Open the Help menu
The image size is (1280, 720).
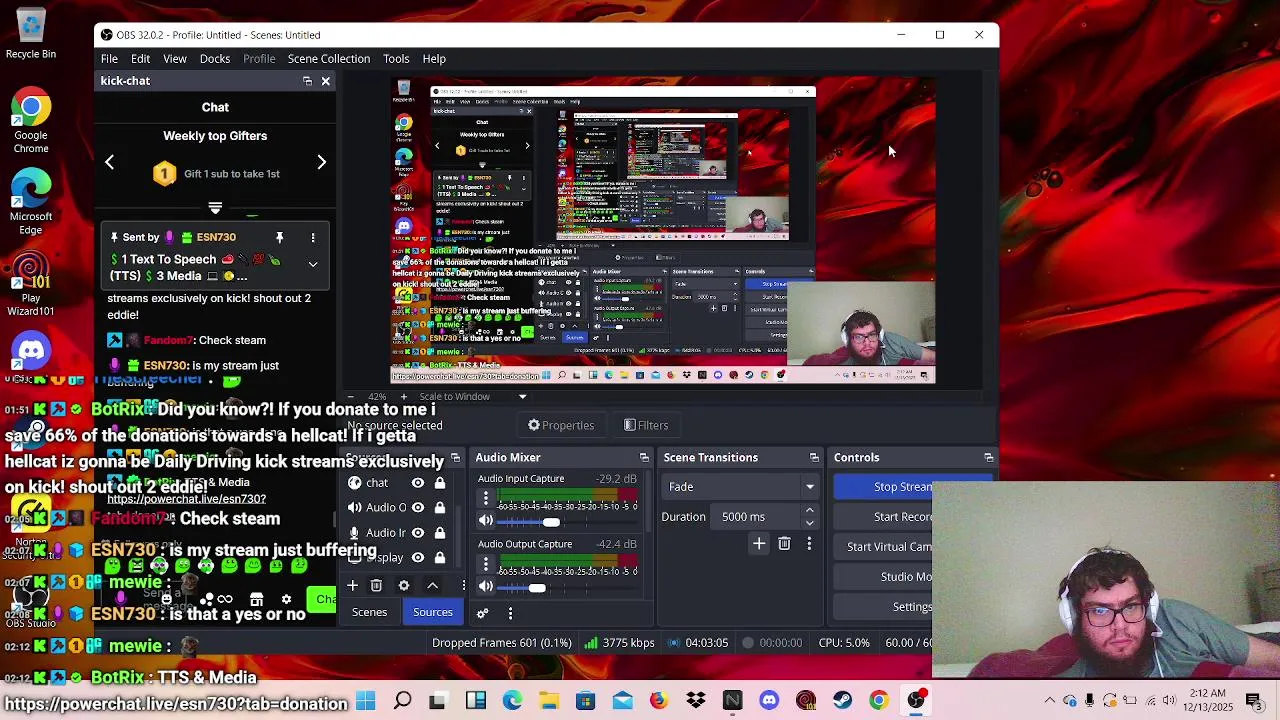[x=434, y=58]
